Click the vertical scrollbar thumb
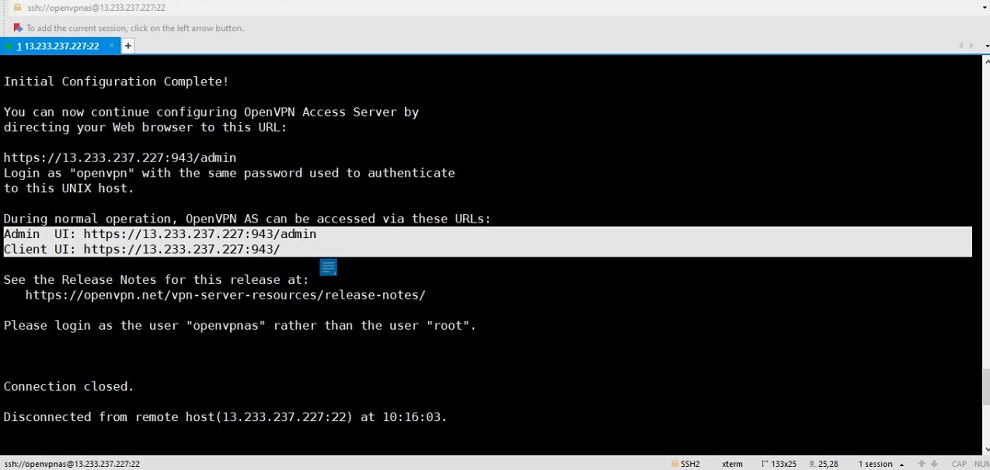 [x=985, y=386]
